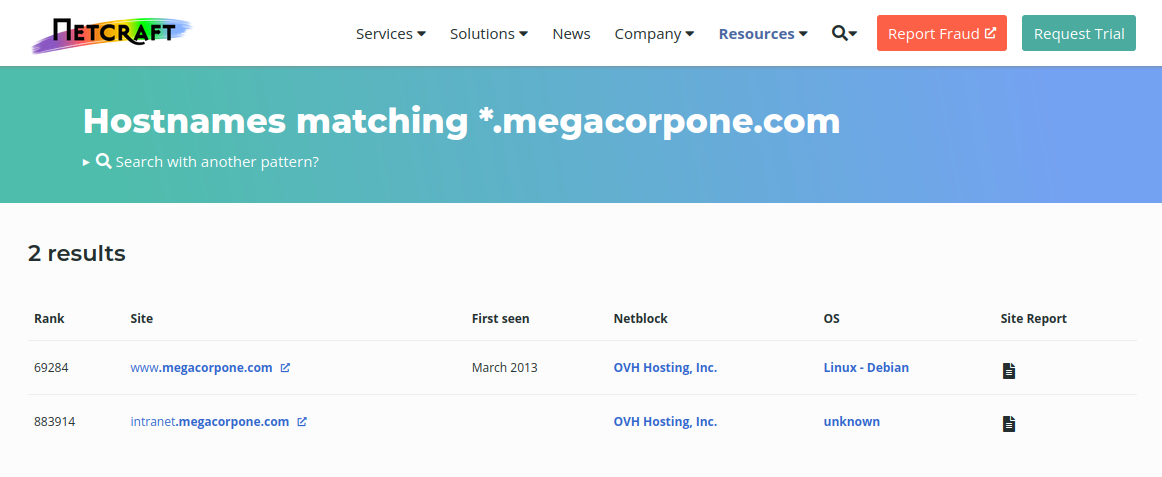Click the unknown OS link
Screen dimensions: 1162x477
[x=851, y=422]
